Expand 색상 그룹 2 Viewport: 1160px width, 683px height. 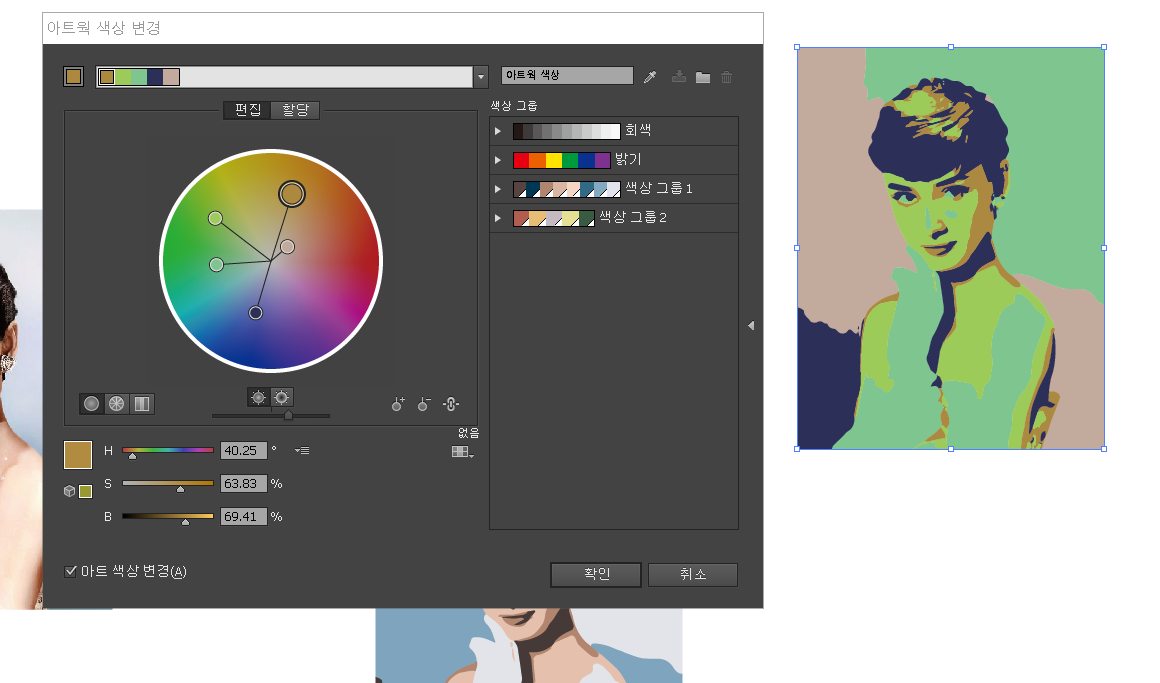[498, 218]
